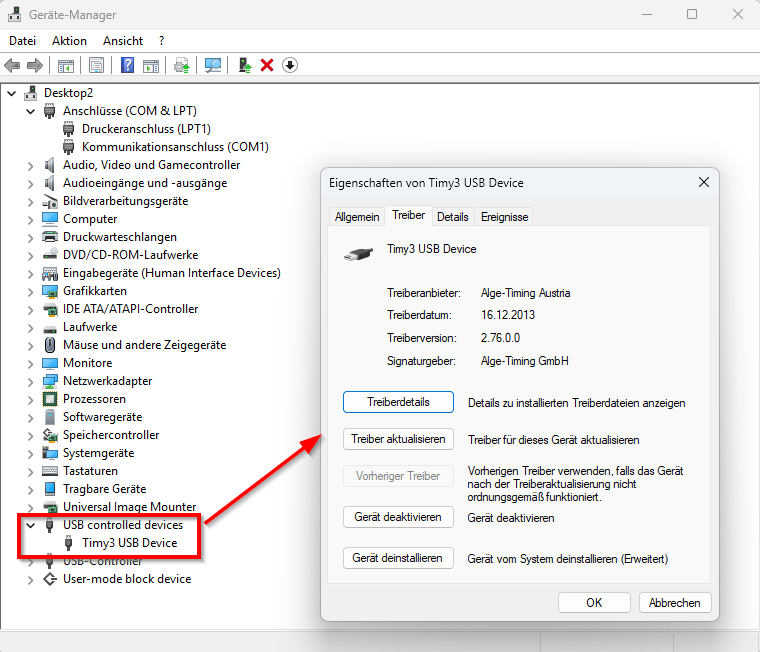This screenshot has width=760, height=652.
Task: Click the Grafikkarten display adapter icon
Action: pos(50,291)
